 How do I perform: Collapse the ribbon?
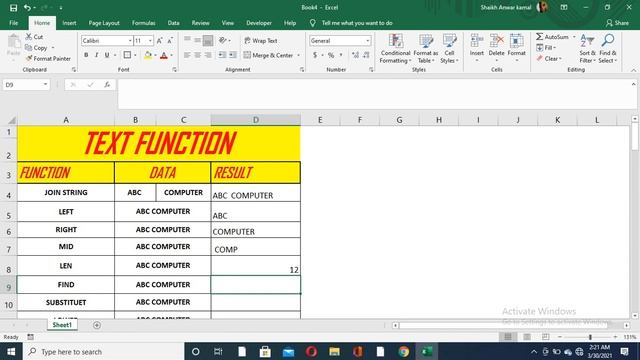coord(633,70)
